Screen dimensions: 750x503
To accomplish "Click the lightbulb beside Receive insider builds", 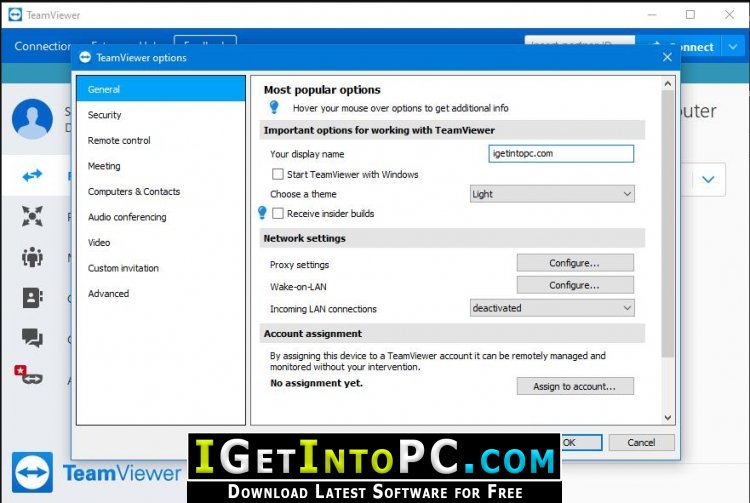I will 262,212.
